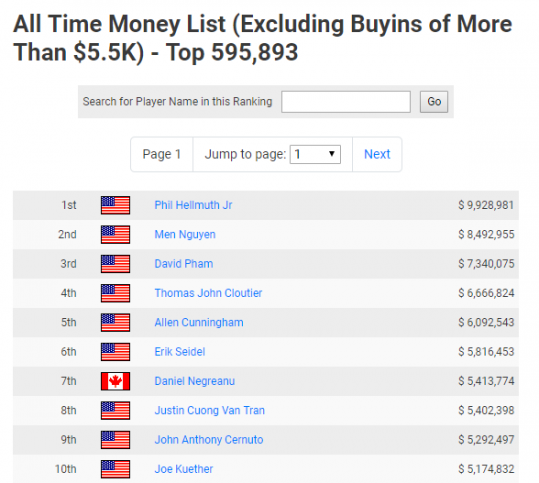Click the US flag in Thomas John Cloutier's row

116,293
